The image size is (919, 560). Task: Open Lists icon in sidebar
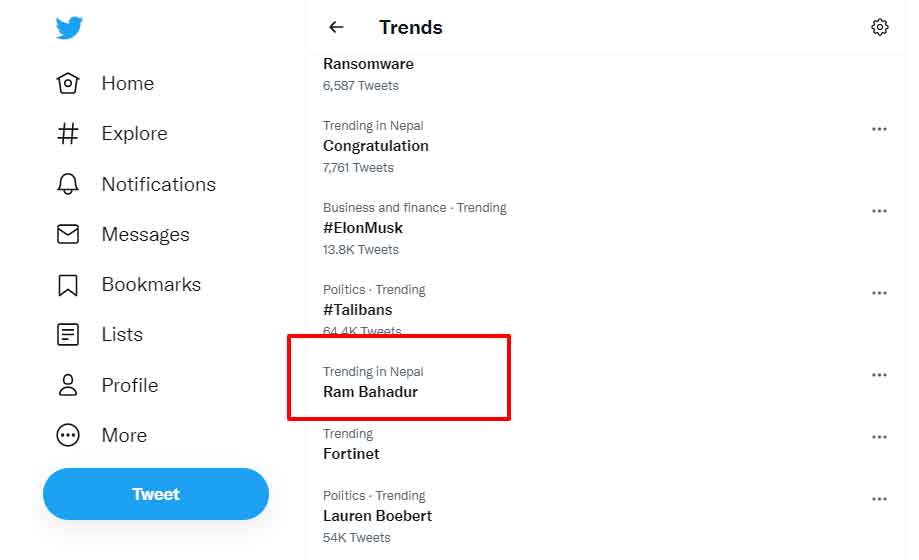click(68, 335)
